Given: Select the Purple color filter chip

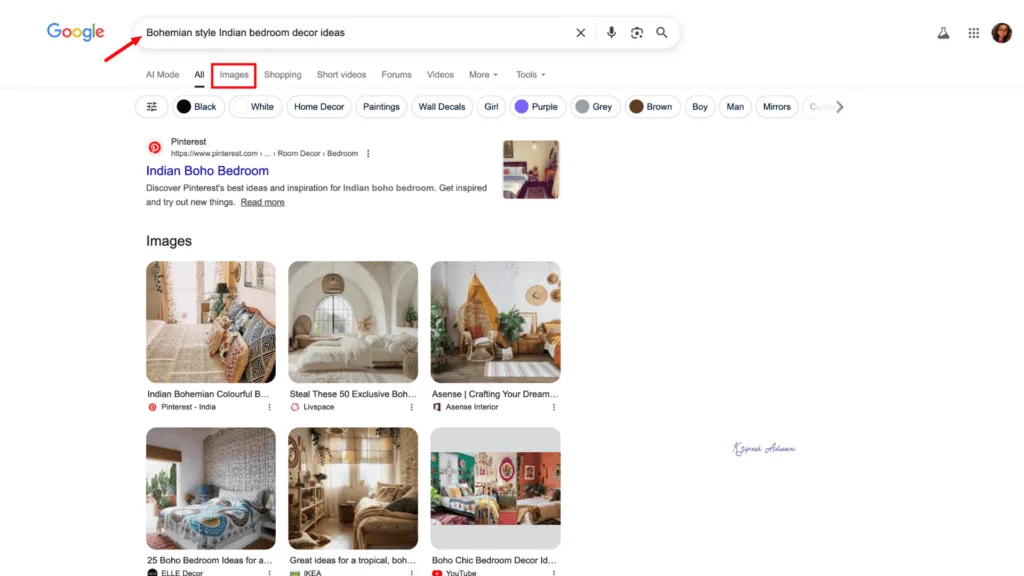Looking at the screenshot, I should click(x=537, y=106).
